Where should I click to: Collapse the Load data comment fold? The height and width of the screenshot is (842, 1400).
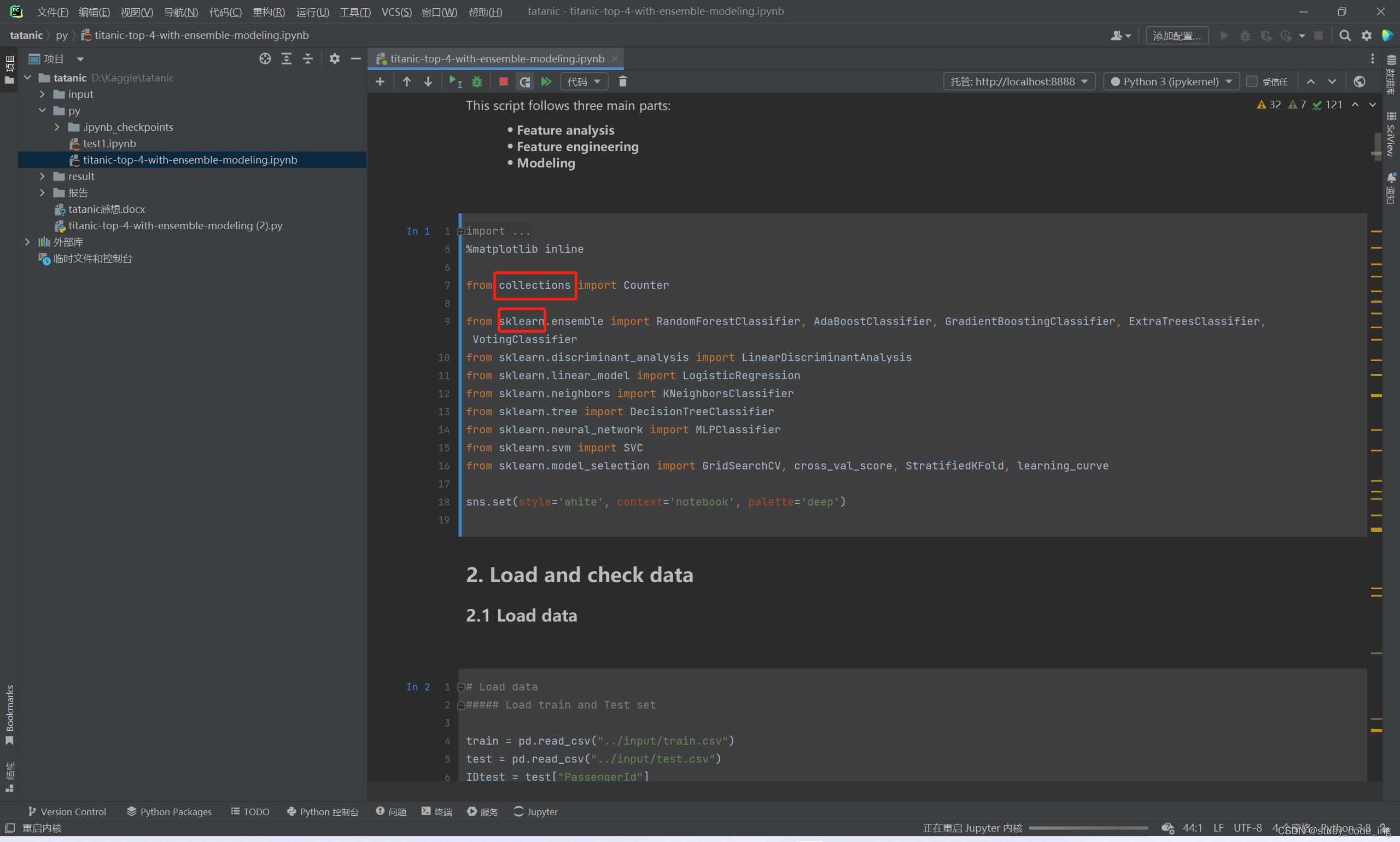(461, 687)
